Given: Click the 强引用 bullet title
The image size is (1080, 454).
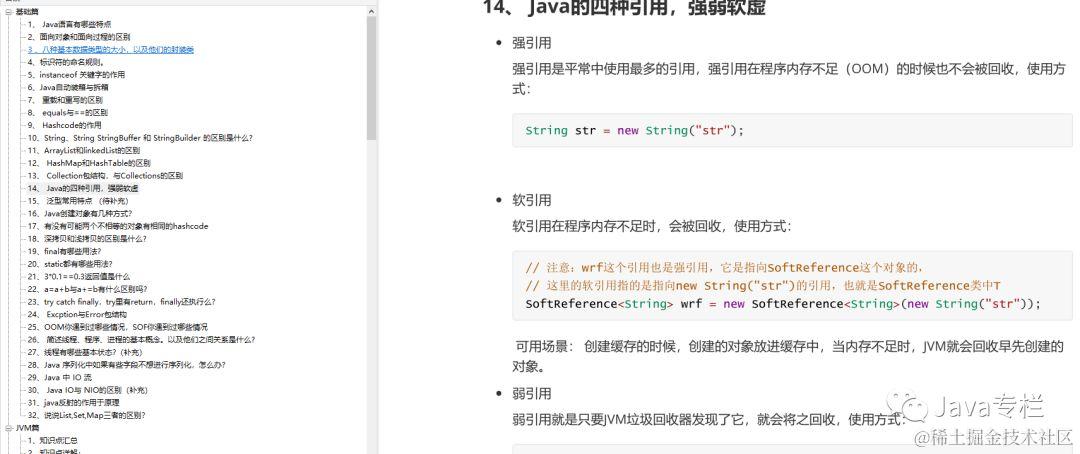Looking at the screenshot, I should click(x=532, y=43).
